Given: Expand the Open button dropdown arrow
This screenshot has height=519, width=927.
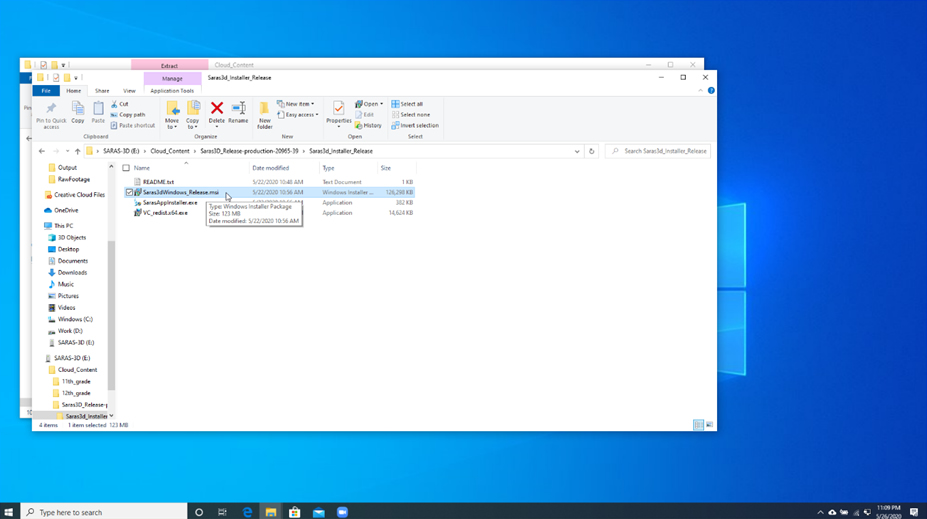Looking at the screenshot, I should [381, 104].
